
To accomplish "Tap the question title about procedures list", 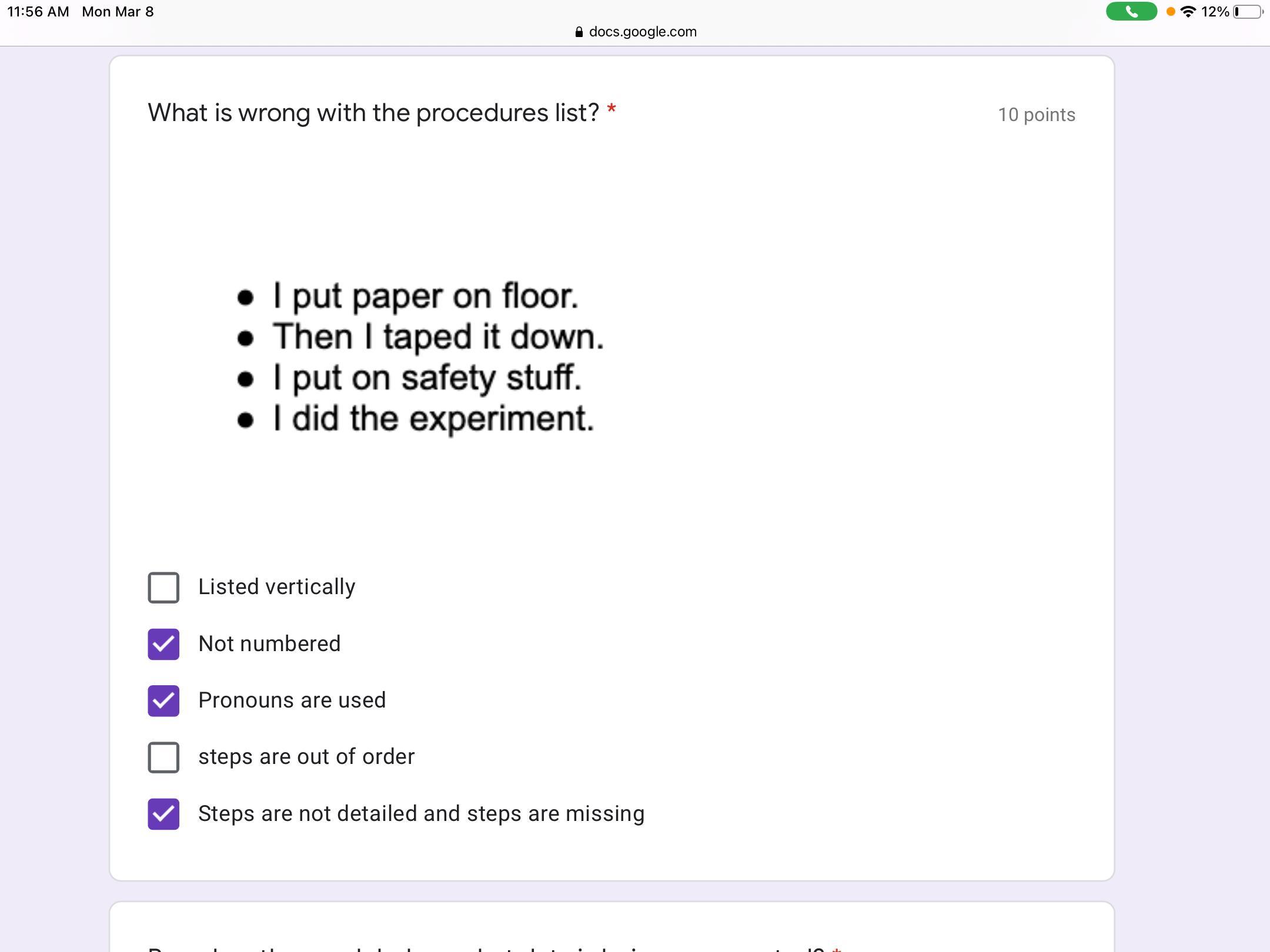I will click(373, 113).
